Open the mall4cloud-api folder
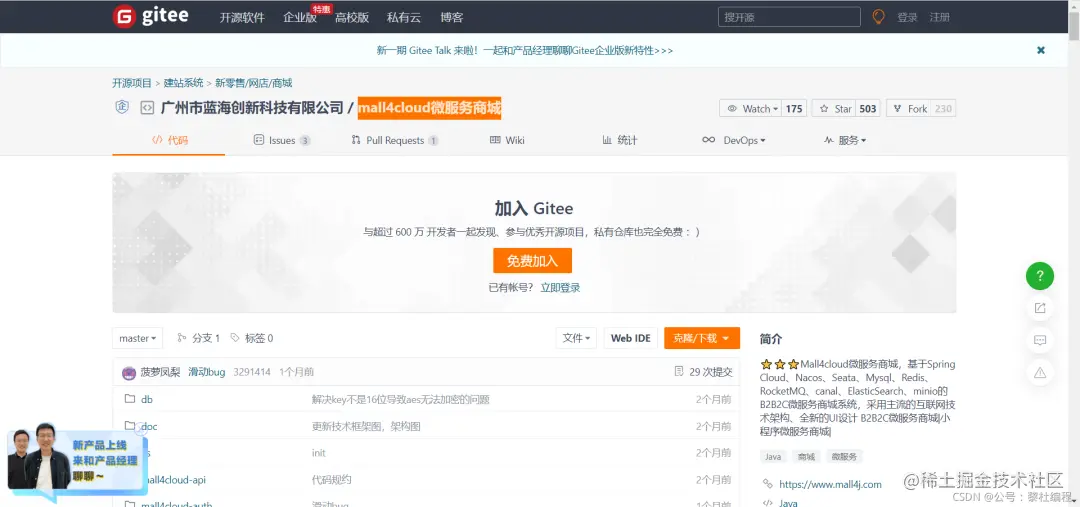This screenshot has width=1080, height=507. tap(173, 479)
